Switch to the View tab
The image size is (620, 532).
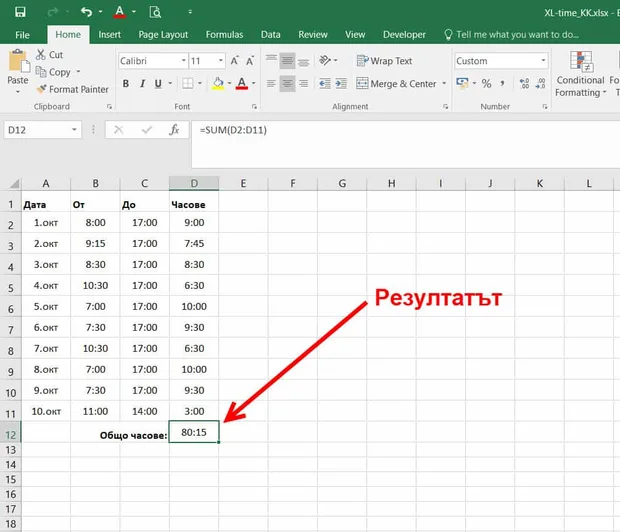pyautogui.click(x=355, y=35)
